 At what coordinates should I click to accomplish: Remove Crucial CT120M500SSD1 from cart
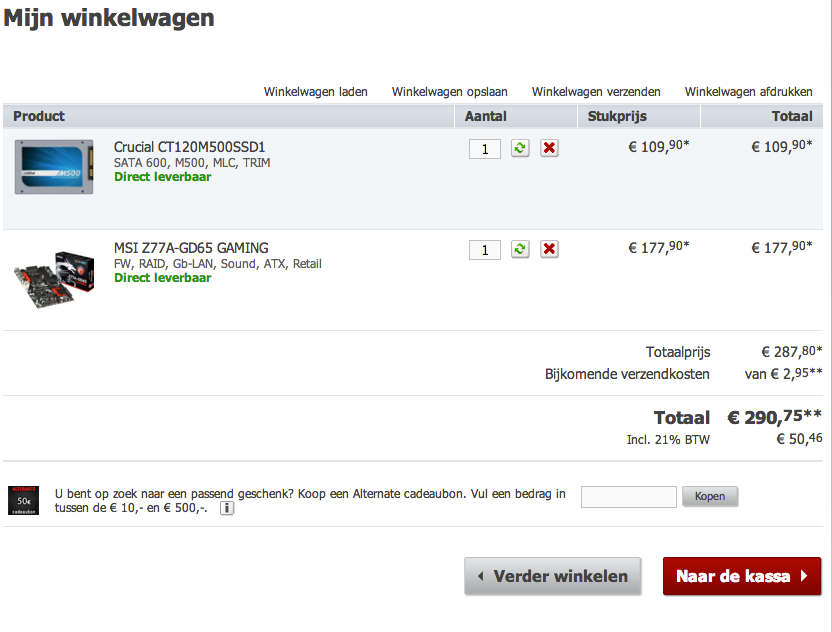point(549,148)
